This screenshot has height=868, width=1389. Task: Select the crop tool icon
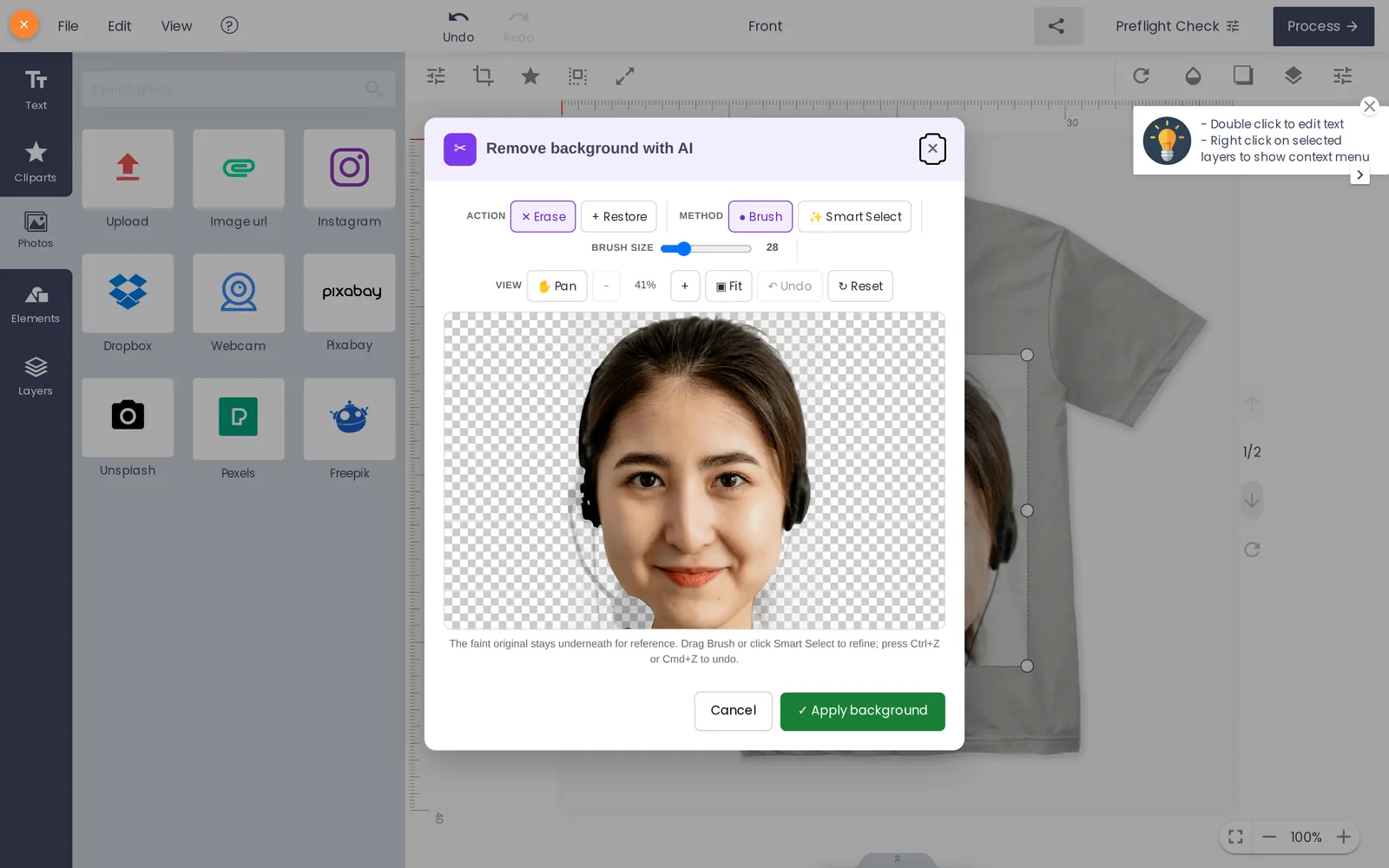[484, 76]
